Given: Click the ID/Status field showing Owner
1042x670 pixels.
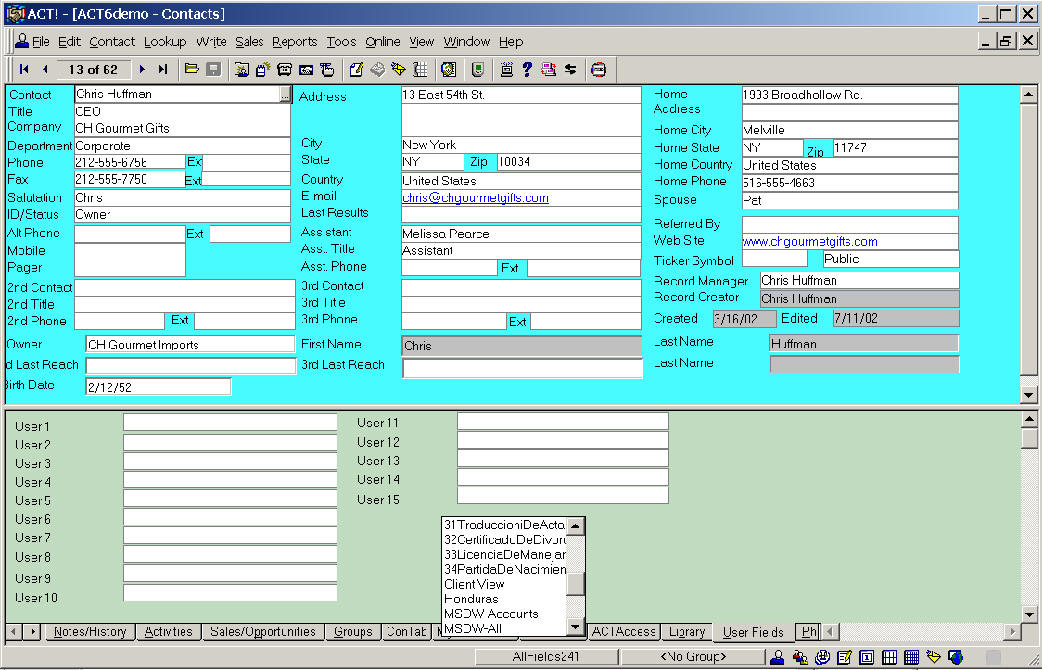Looking at the screenshot, I should [182, 215].
